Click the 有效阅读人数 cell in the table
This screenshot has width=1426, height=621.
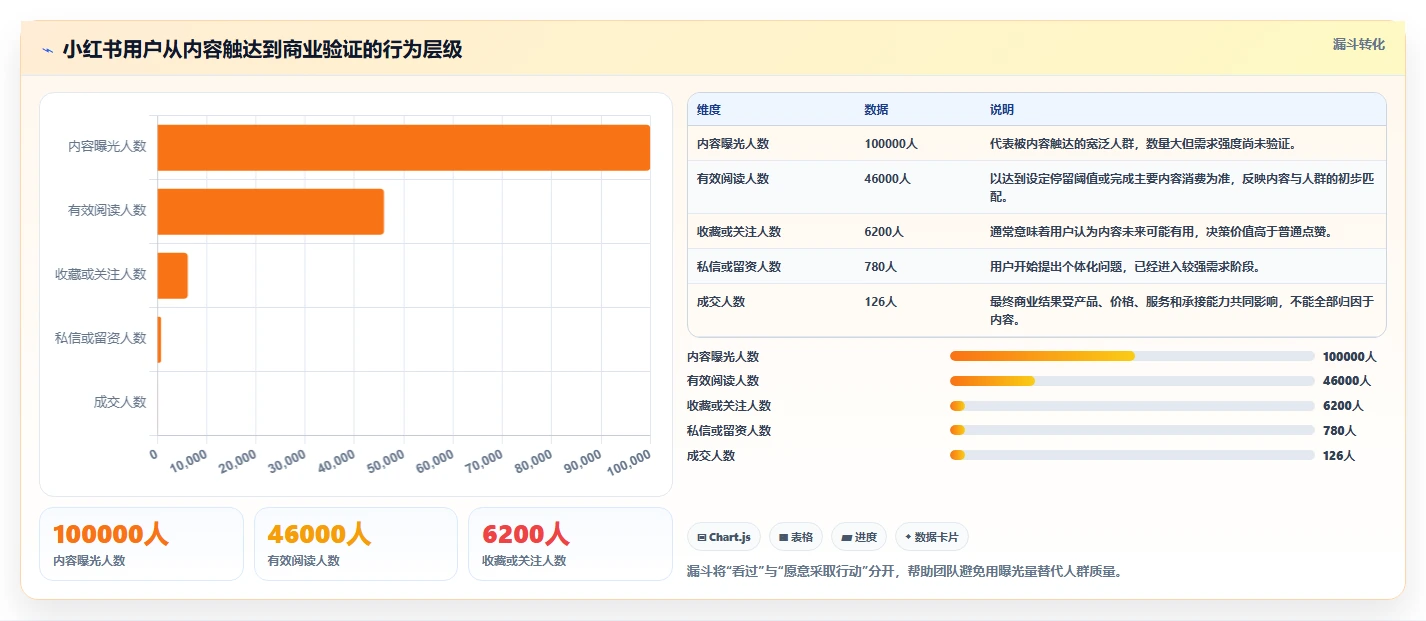tap(733, 179)
